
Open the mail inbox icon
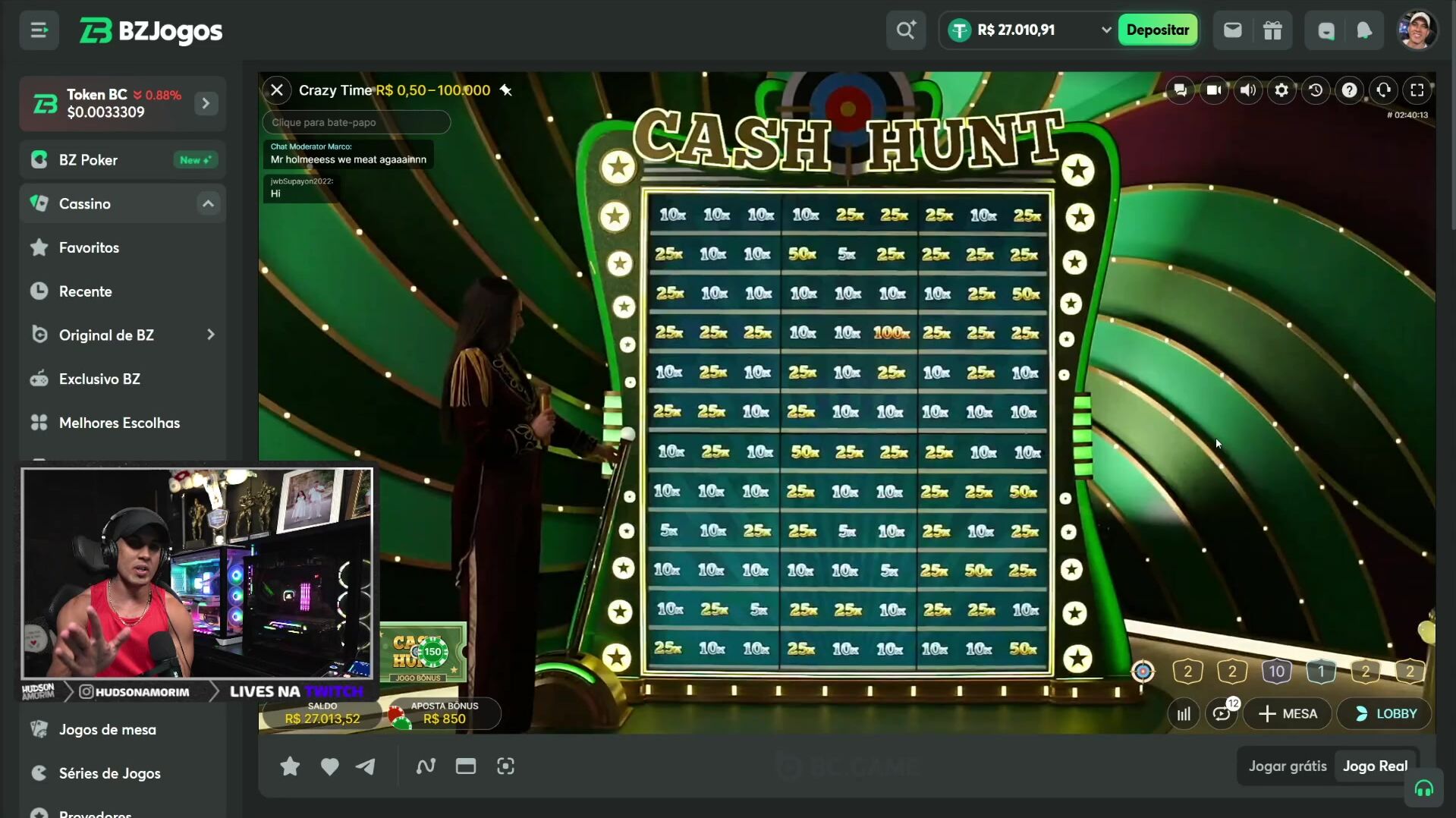(1232, 30)
